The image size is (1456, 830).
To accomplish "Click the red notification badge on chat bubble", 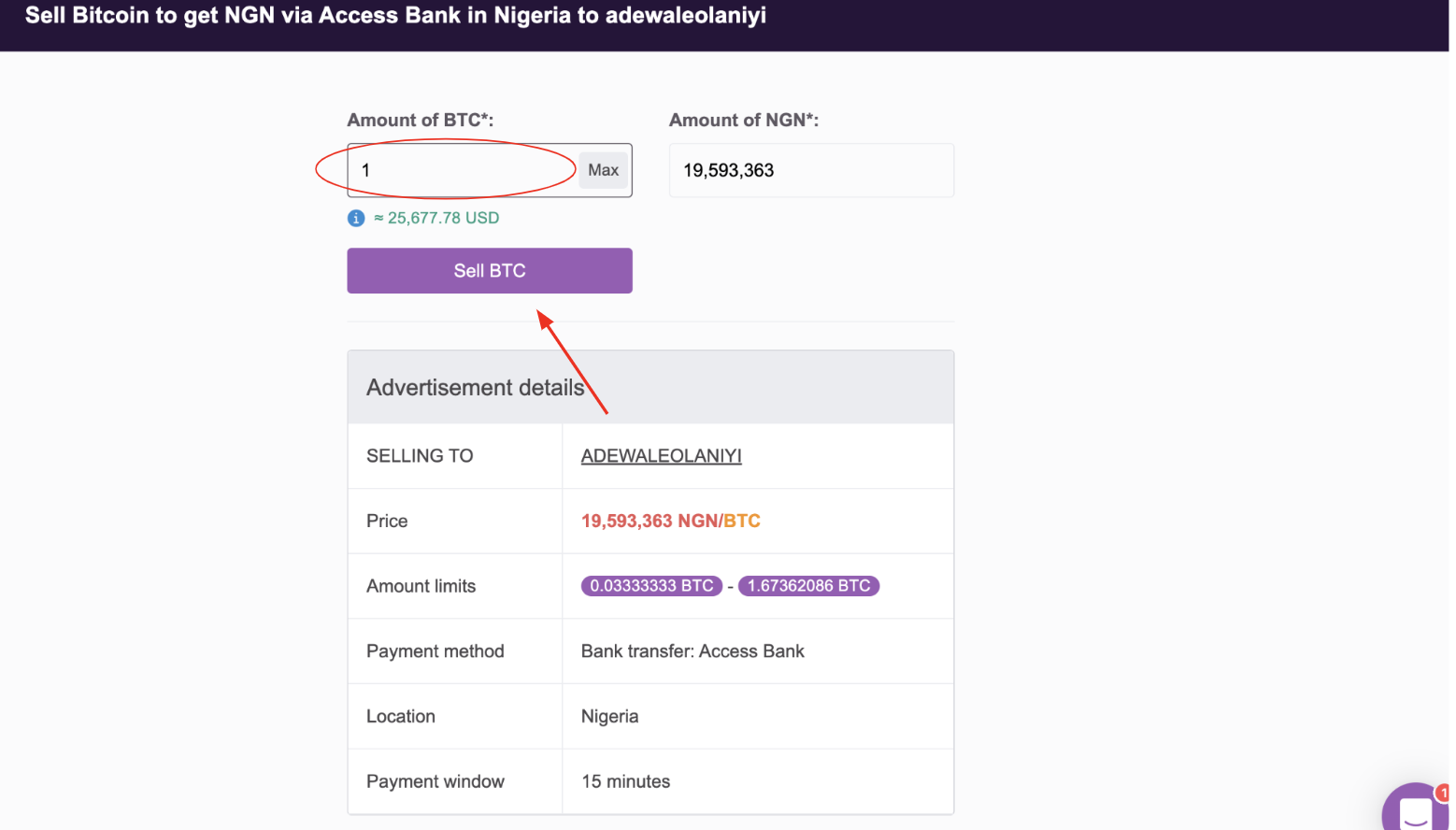I will coord(1443,791).
